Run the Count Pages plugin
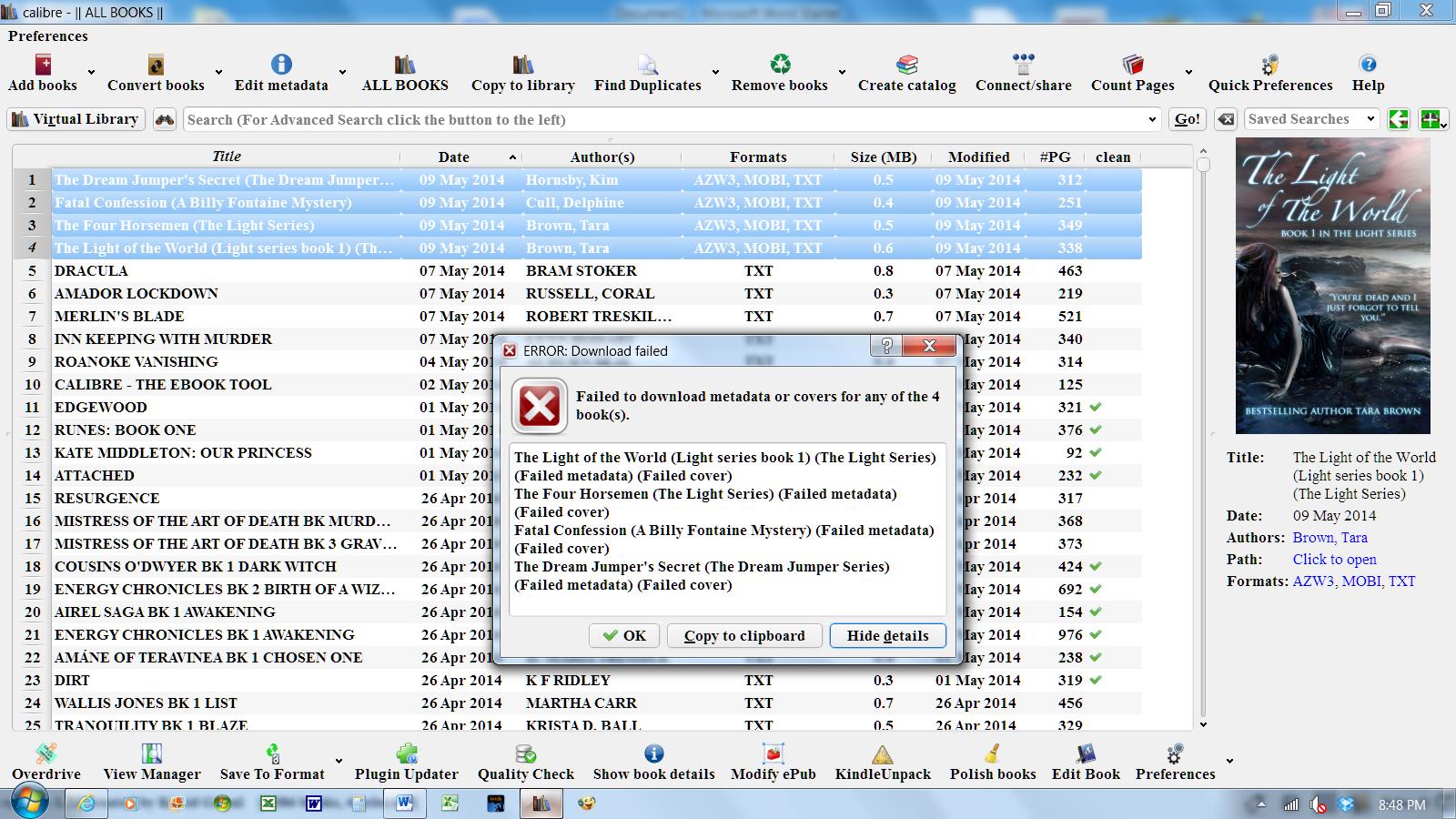This screenshot has height=819, width=1456. (x=1133, y=65)
